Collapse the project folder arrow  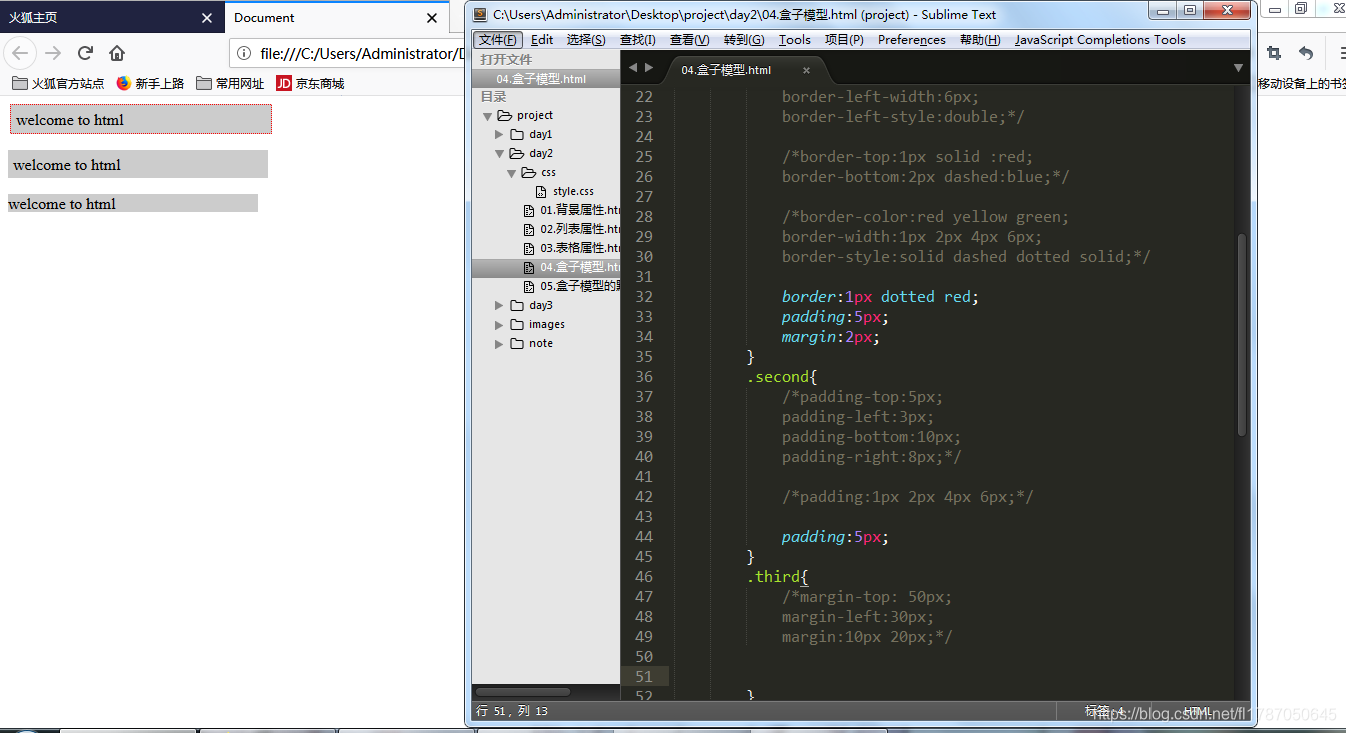[487, 116]
